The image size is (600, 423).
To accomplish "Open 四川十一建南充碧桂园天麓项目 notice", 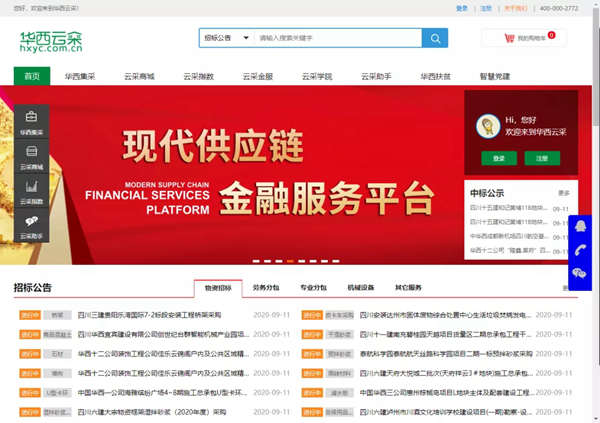I will (445, 335).
